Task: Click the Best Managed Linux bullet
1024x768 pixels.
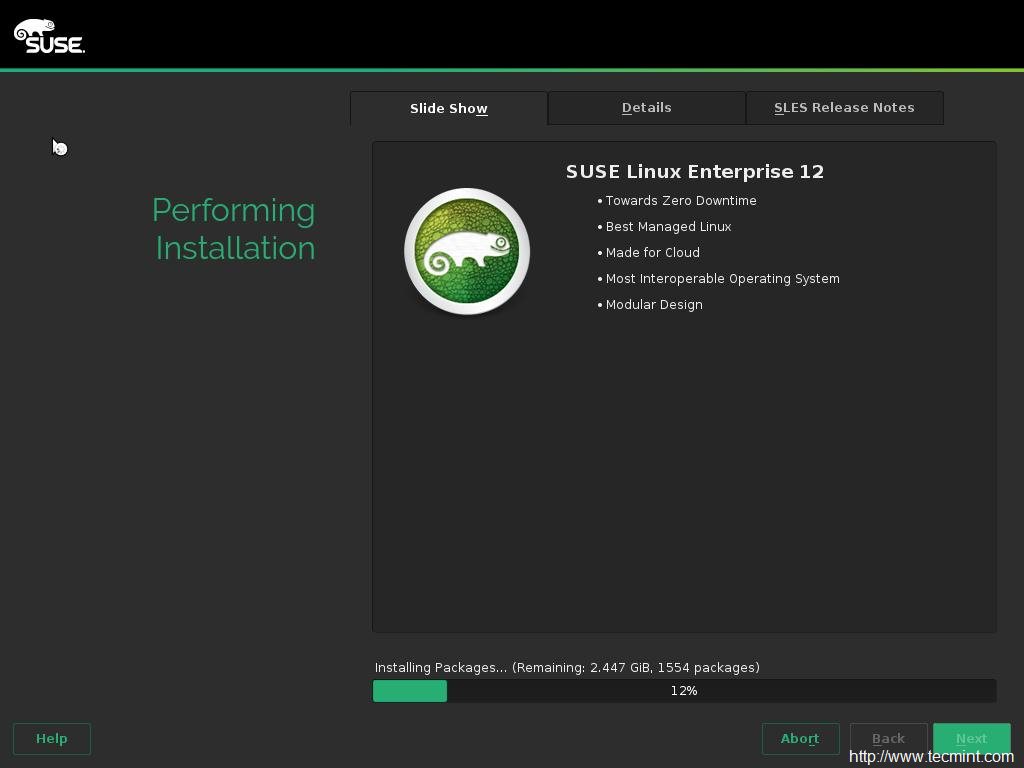Action: tap(668, 227)
